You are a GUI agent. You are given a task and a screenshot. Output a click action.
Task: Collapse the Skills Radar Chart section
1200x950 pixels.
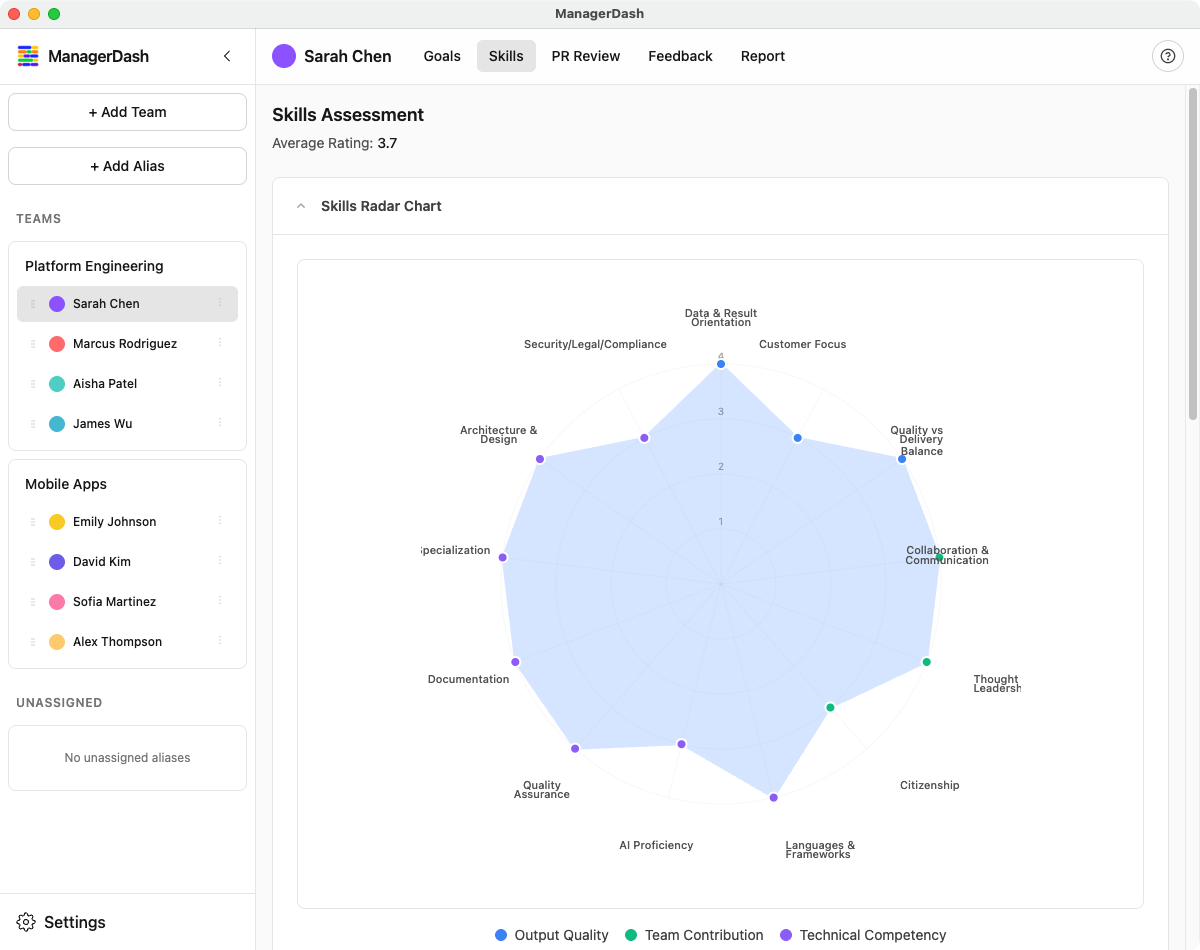(301, 206)
